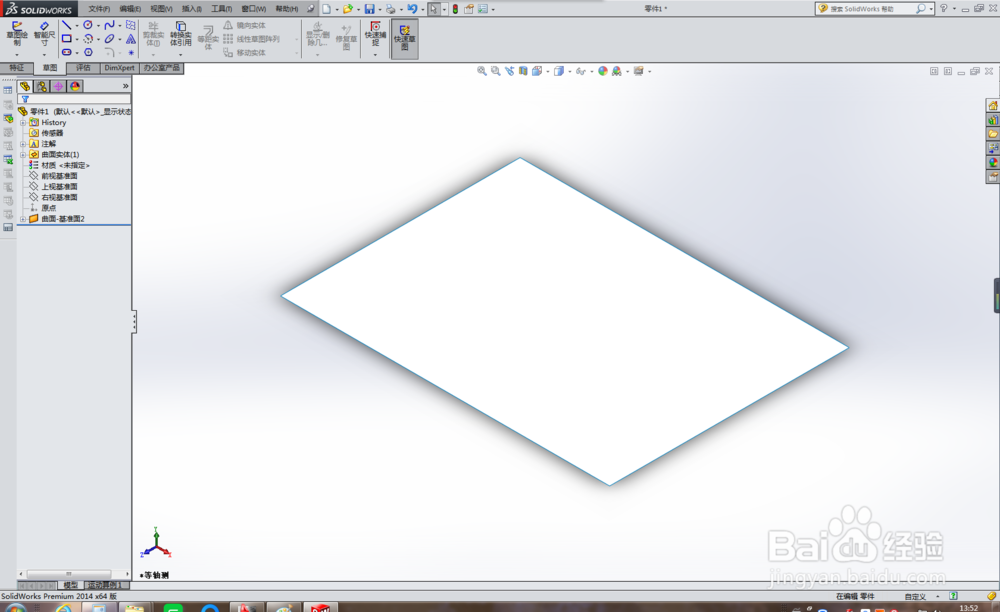The height and width of the screenshot is (612, 1000).
Task: Select the Ellipse sketch tool
Action: point(110,39)
